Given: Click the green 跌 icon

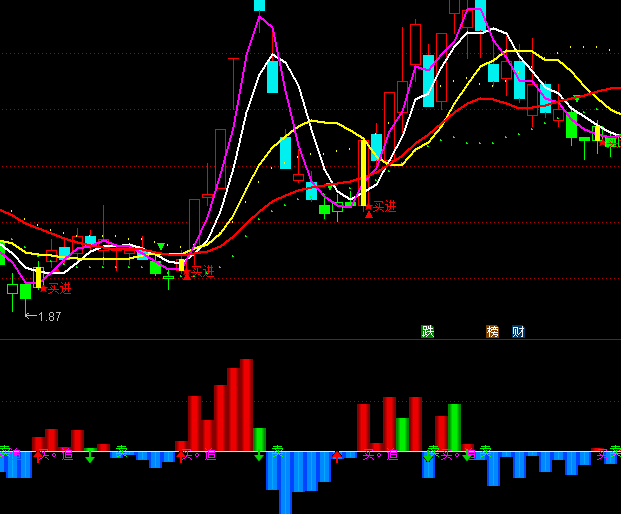Looking at the screenshot, I should tap(428, 332).
